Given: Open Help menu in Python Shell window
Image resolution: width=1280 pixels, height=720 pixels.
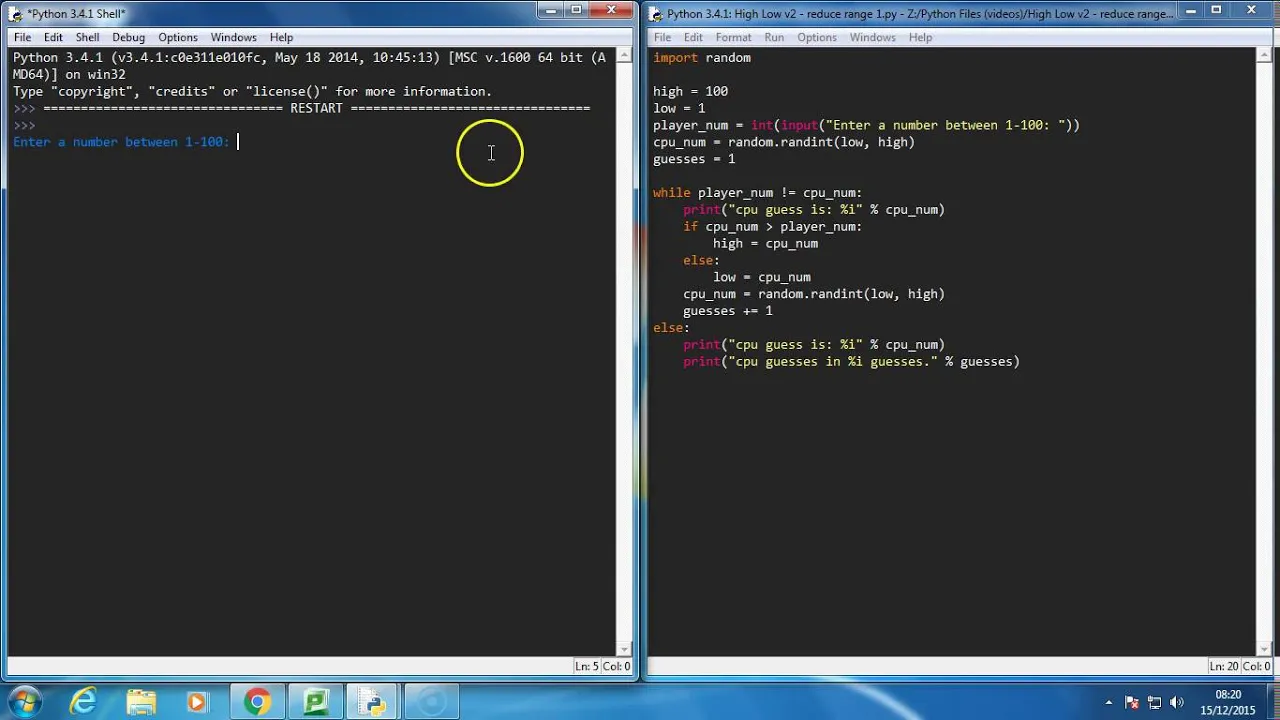Looking at the screenshot, I should tap(281, 37).
